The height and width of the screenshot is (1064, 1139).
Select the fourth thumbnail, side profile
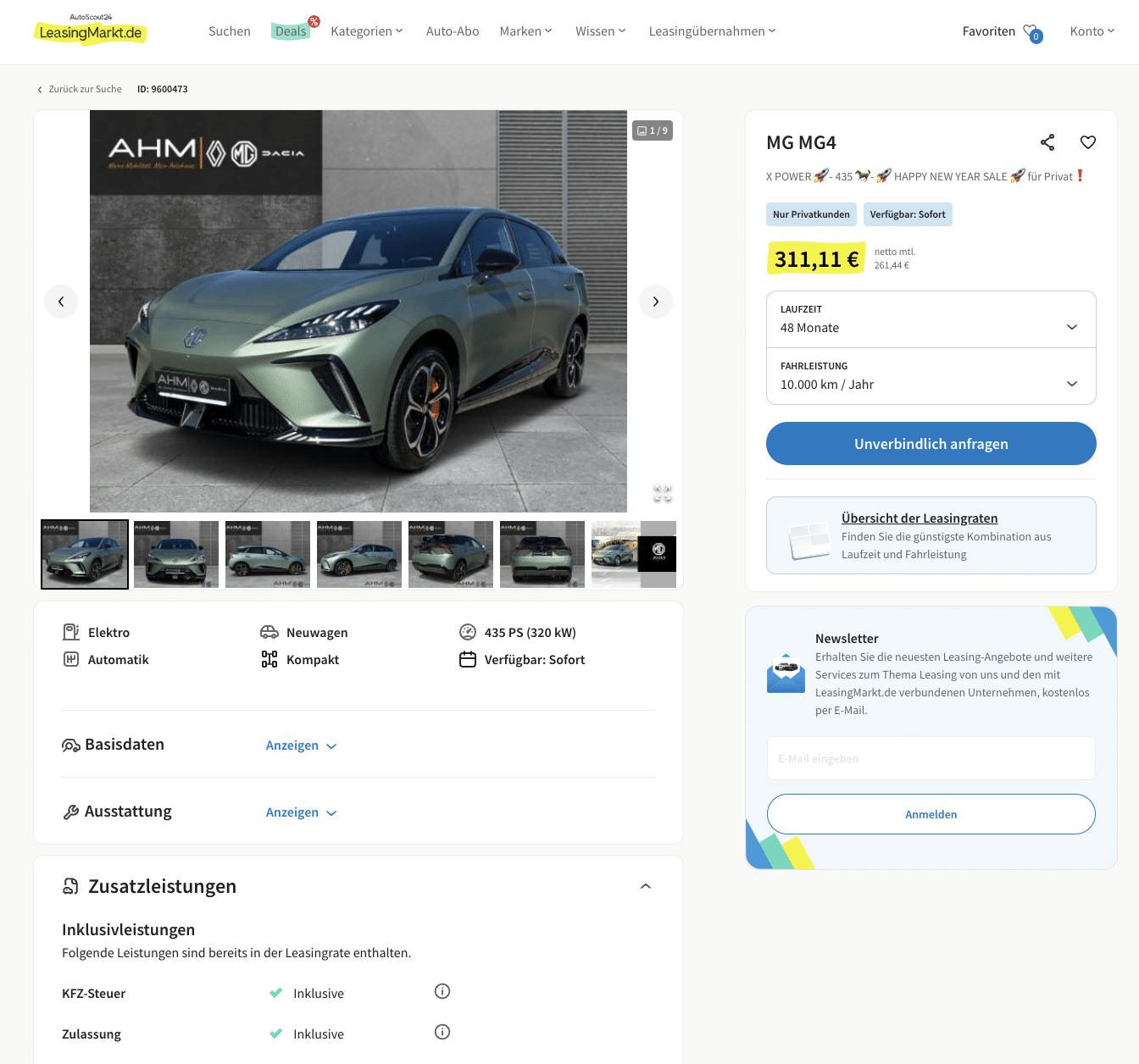pyautogui.click(x=359, y=554)
